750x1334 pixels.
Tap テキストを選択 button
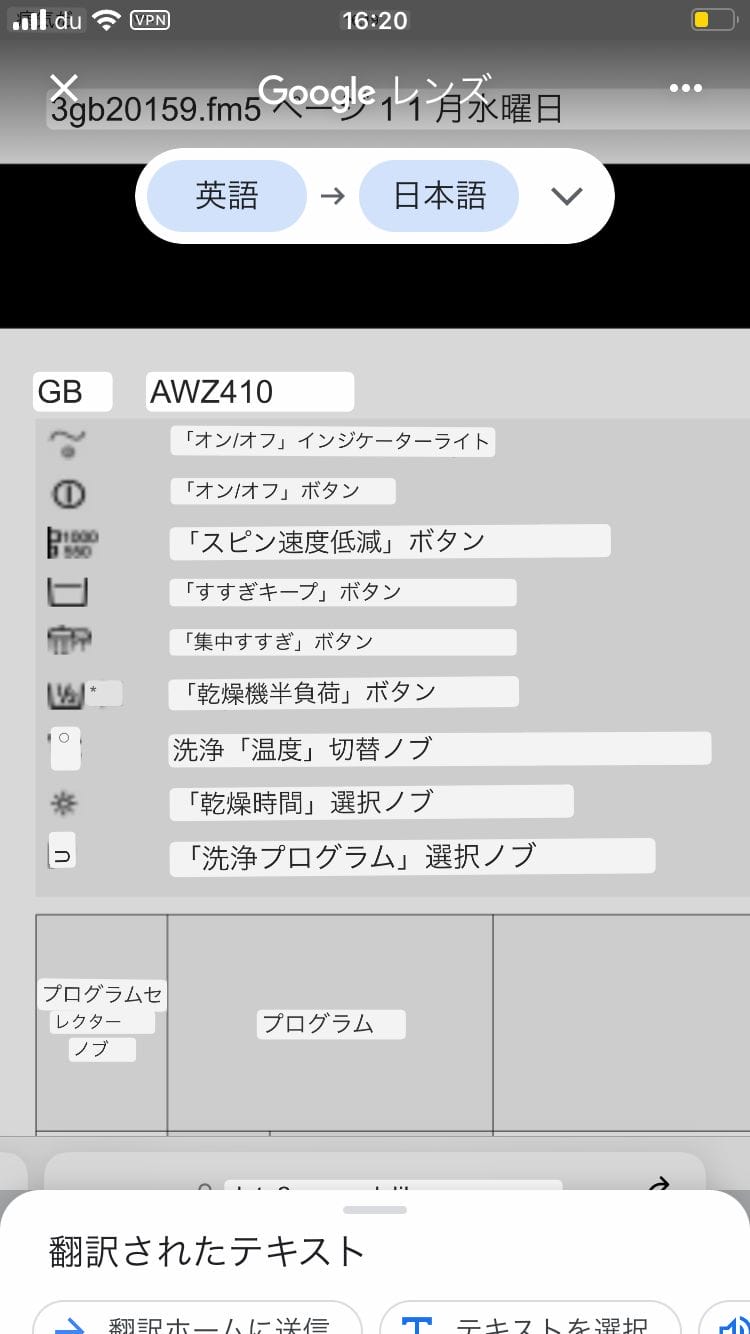[x=530, y=1318]
